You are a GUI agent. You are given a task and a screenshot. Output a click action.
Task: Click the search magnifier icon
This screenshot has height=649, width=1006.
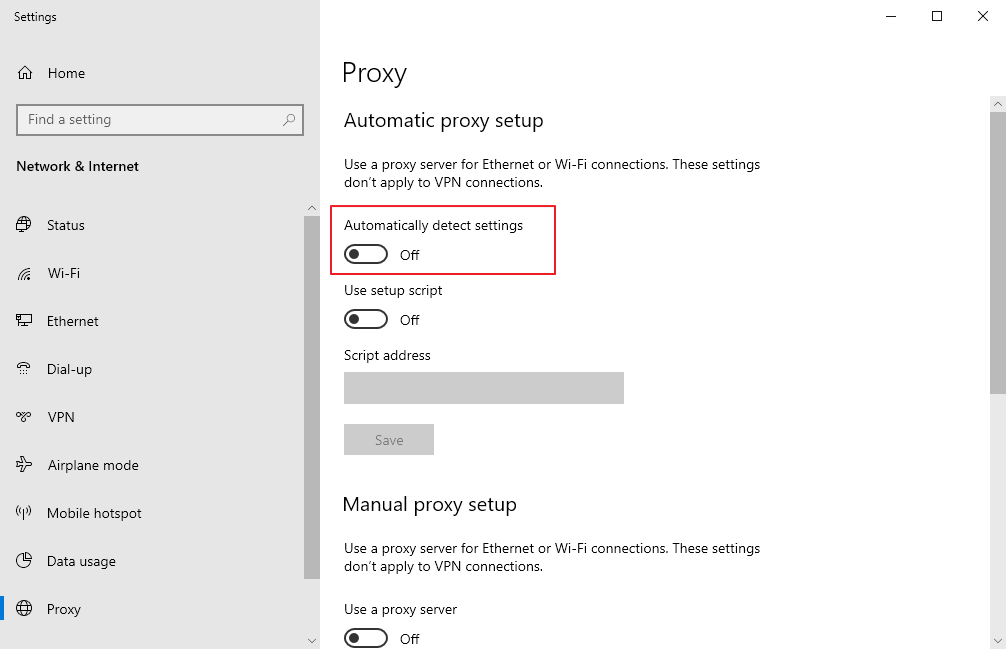pos(289,120)
